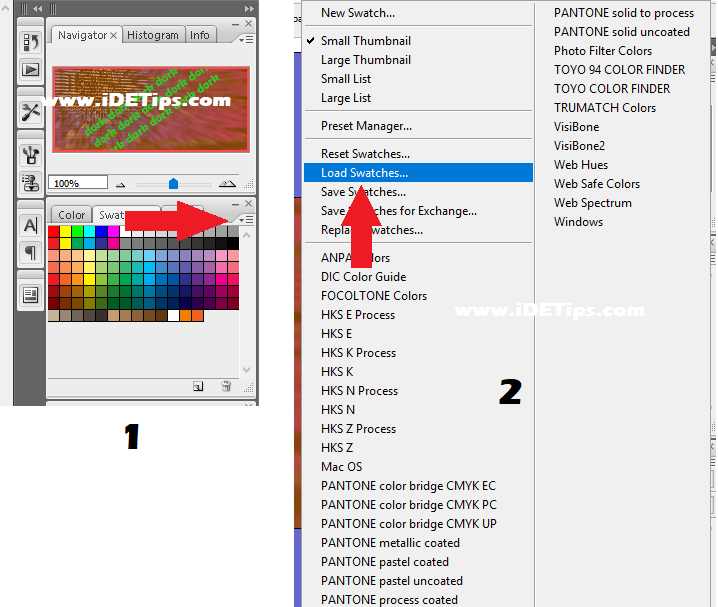The height and width of the screenshot is (607, 718).
Task: Open the Paragraph panel icon
Action: (31, 253)
